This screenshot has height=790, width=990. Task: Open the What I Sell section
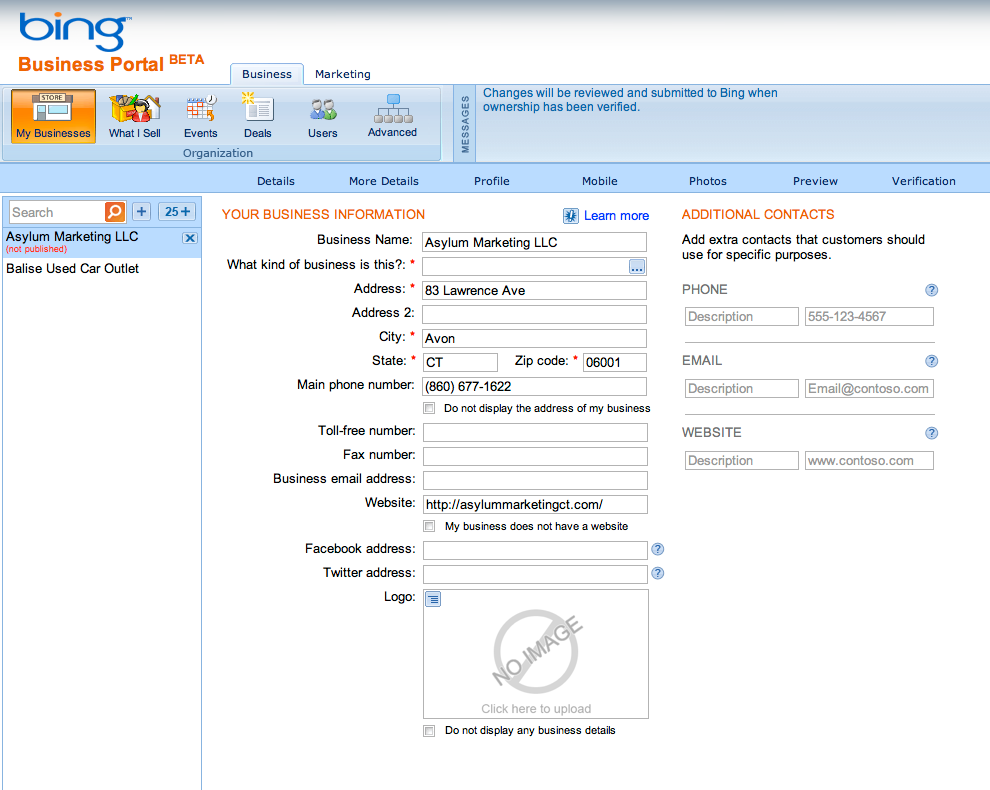tap(135, 116)
